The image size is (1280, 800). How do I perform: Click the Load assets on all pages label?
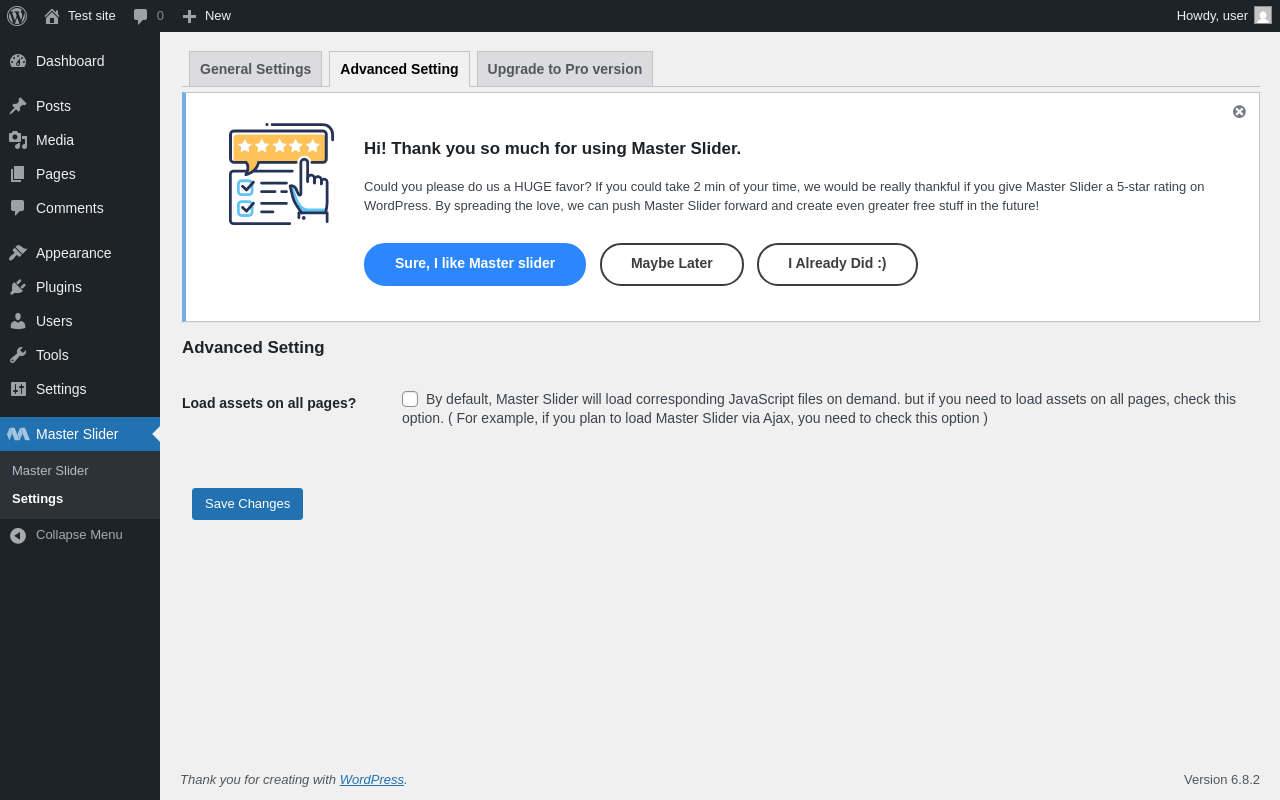coord(269,403)
